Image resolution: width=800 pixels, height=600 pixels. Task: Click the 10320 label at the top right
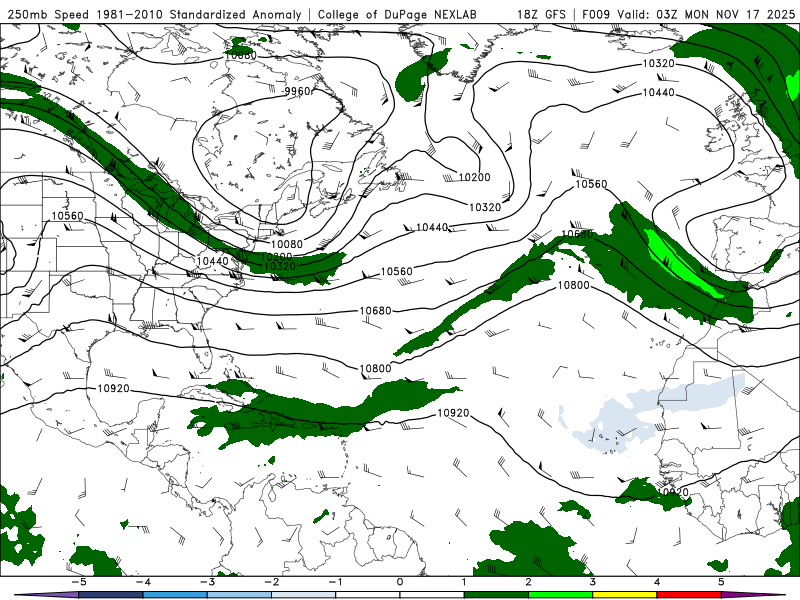658,63
